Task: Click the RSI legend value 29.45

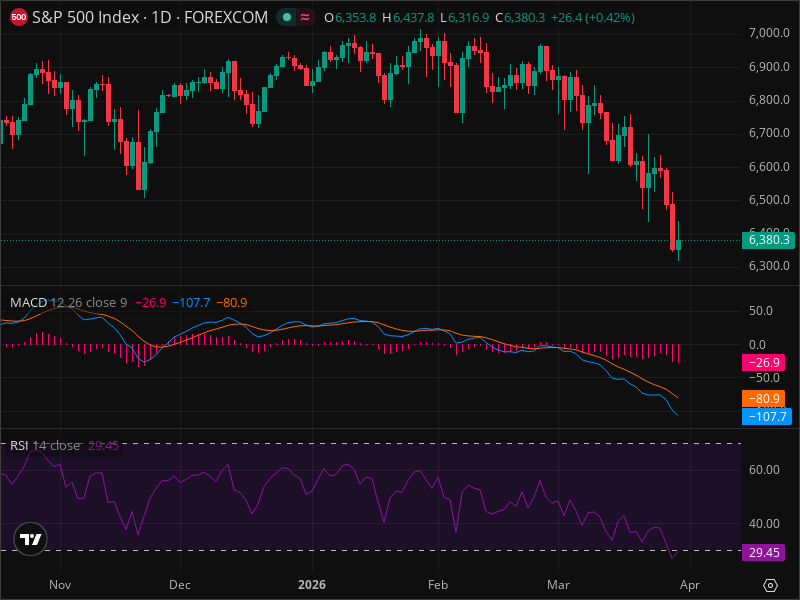Action: click(103, 445)
